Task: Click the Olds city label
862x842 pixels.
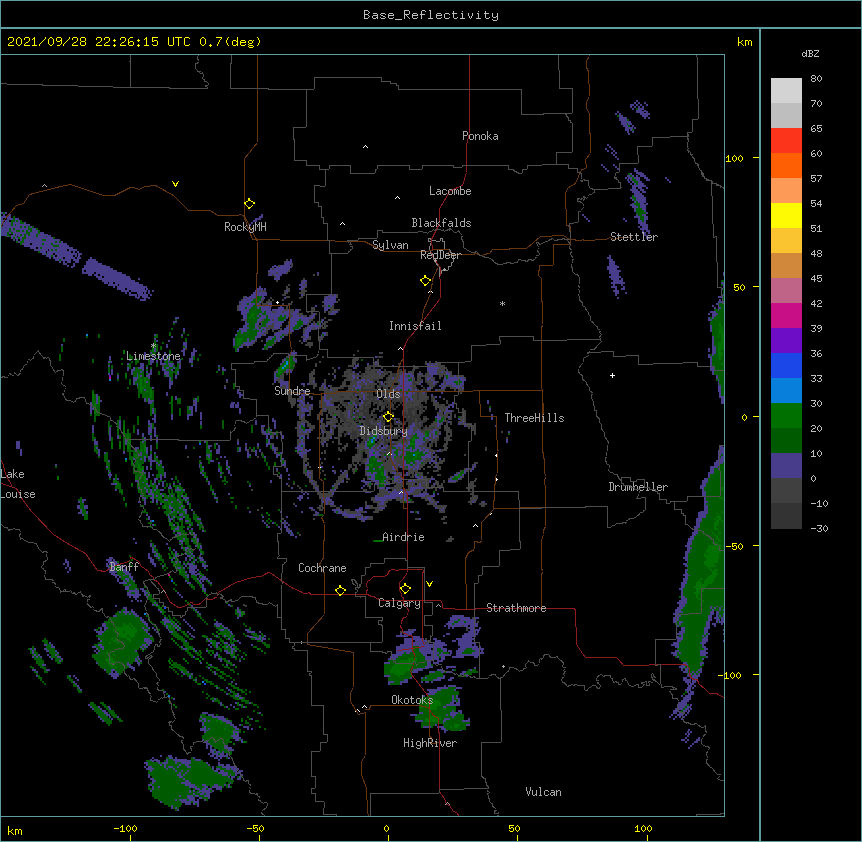Action: pos(388,394)
